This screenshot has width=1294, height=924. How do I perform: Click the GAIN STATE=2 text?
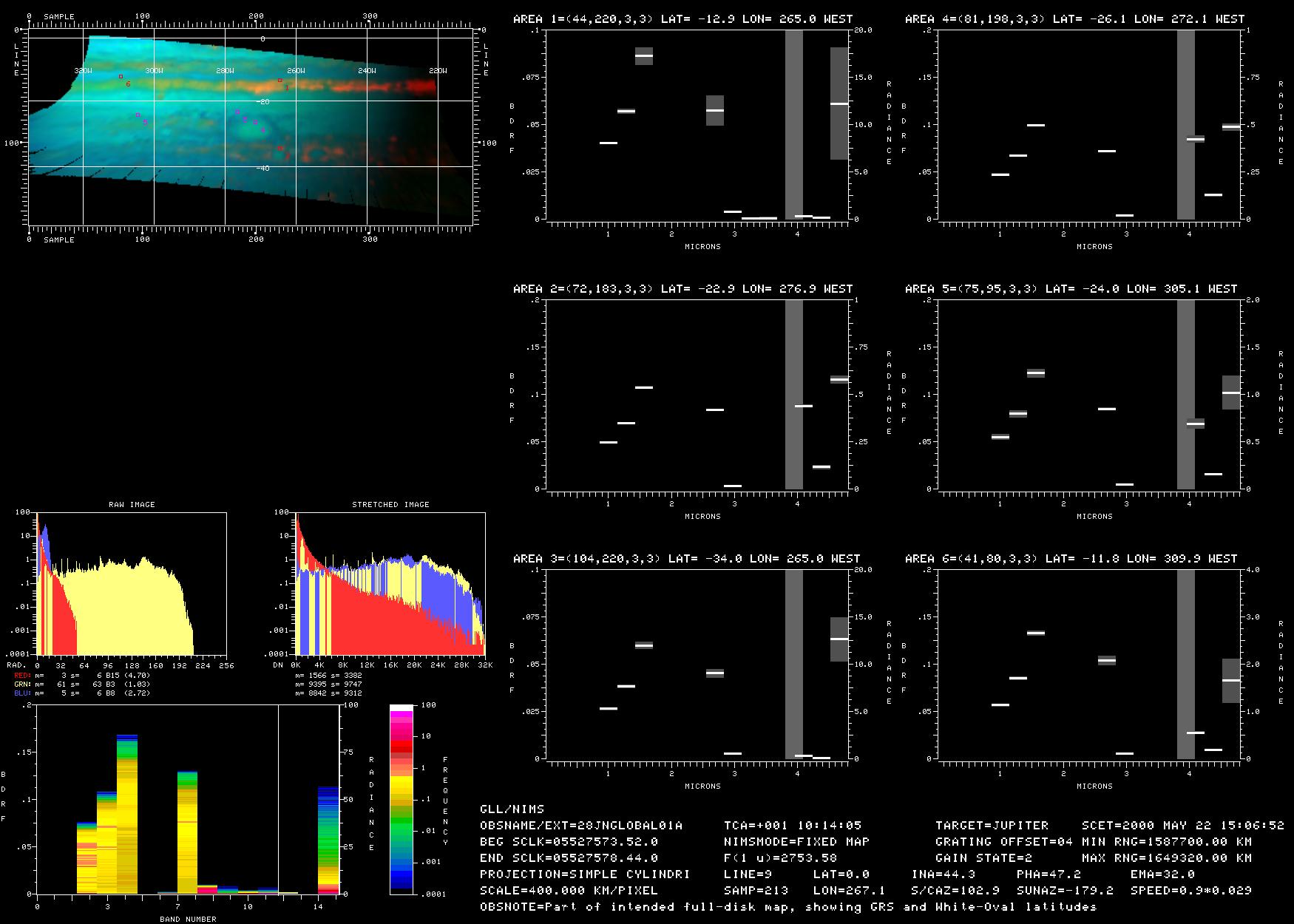[x=983, y=857]
